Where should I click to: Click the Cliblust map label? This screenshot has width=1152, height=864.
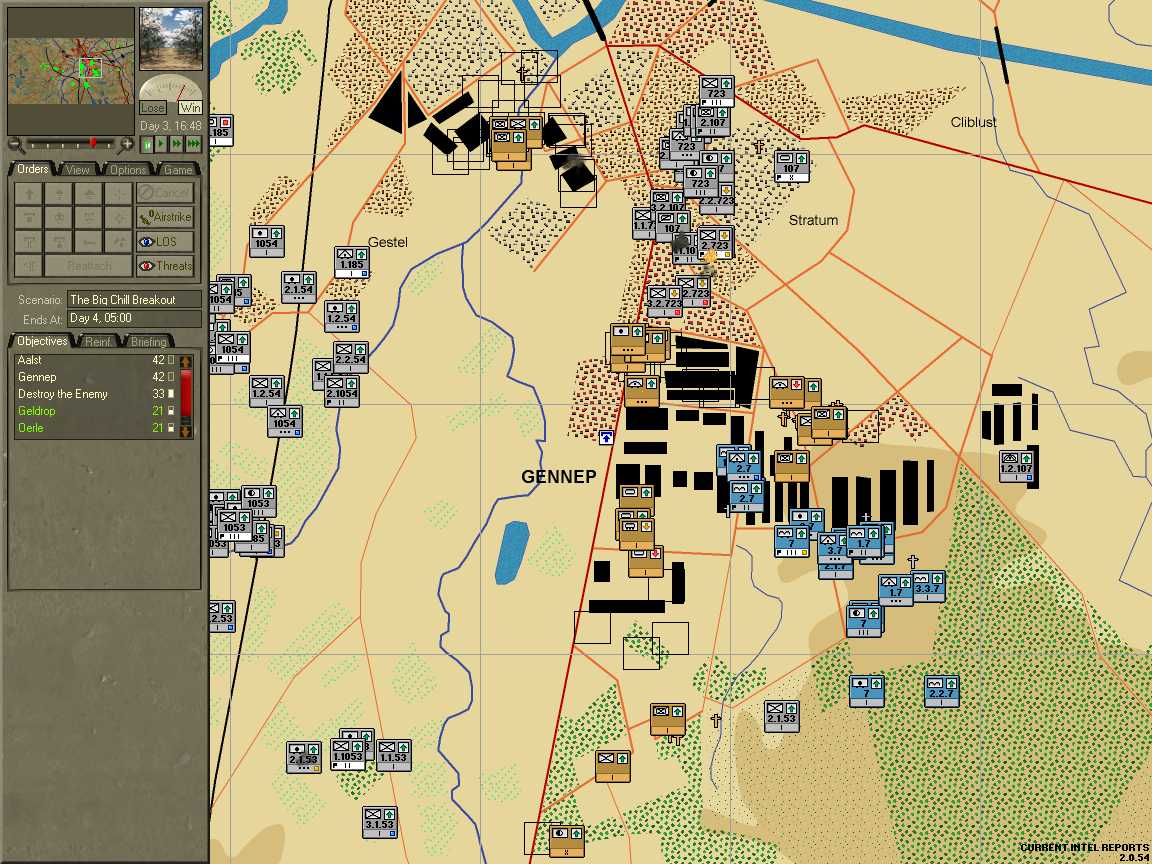(x=973, y=122)
